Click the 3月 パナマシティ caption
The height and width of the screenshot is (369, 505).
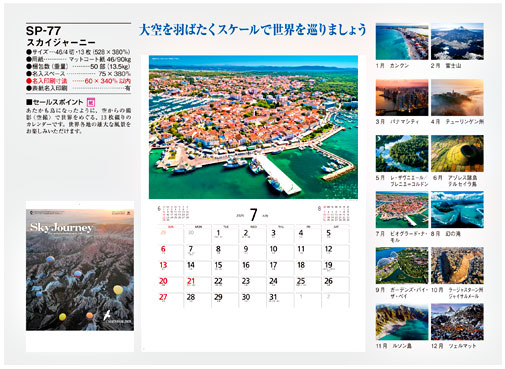397,122
